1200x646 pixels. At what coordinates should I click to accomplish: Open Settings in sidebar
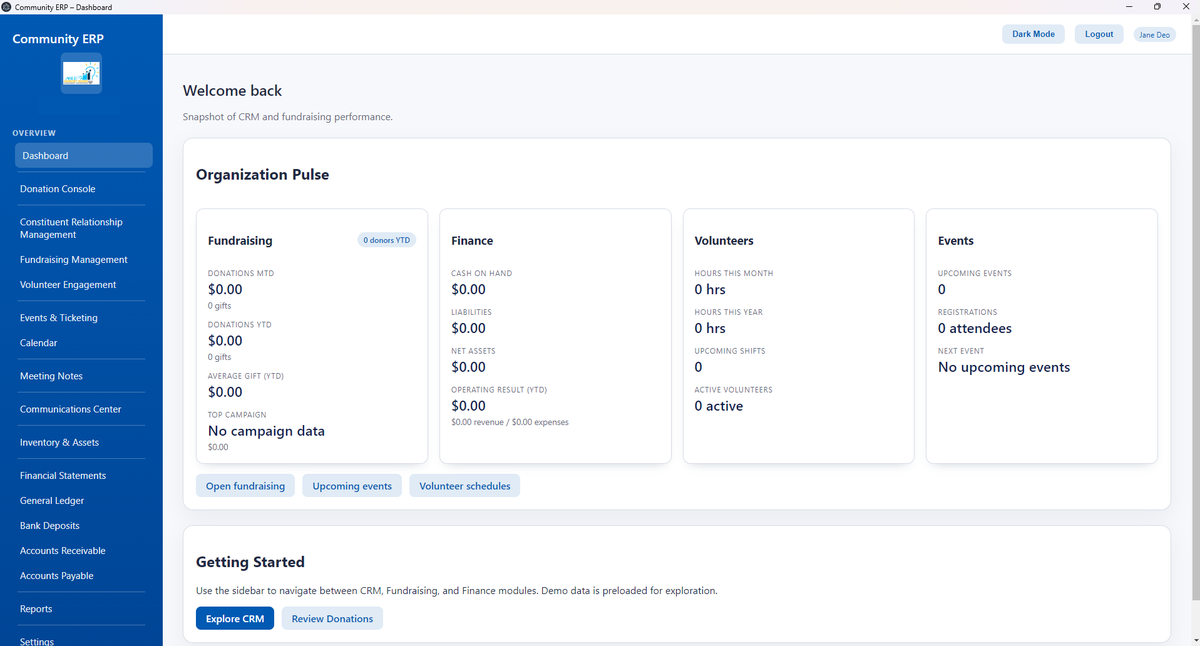[x=37, y=640]
